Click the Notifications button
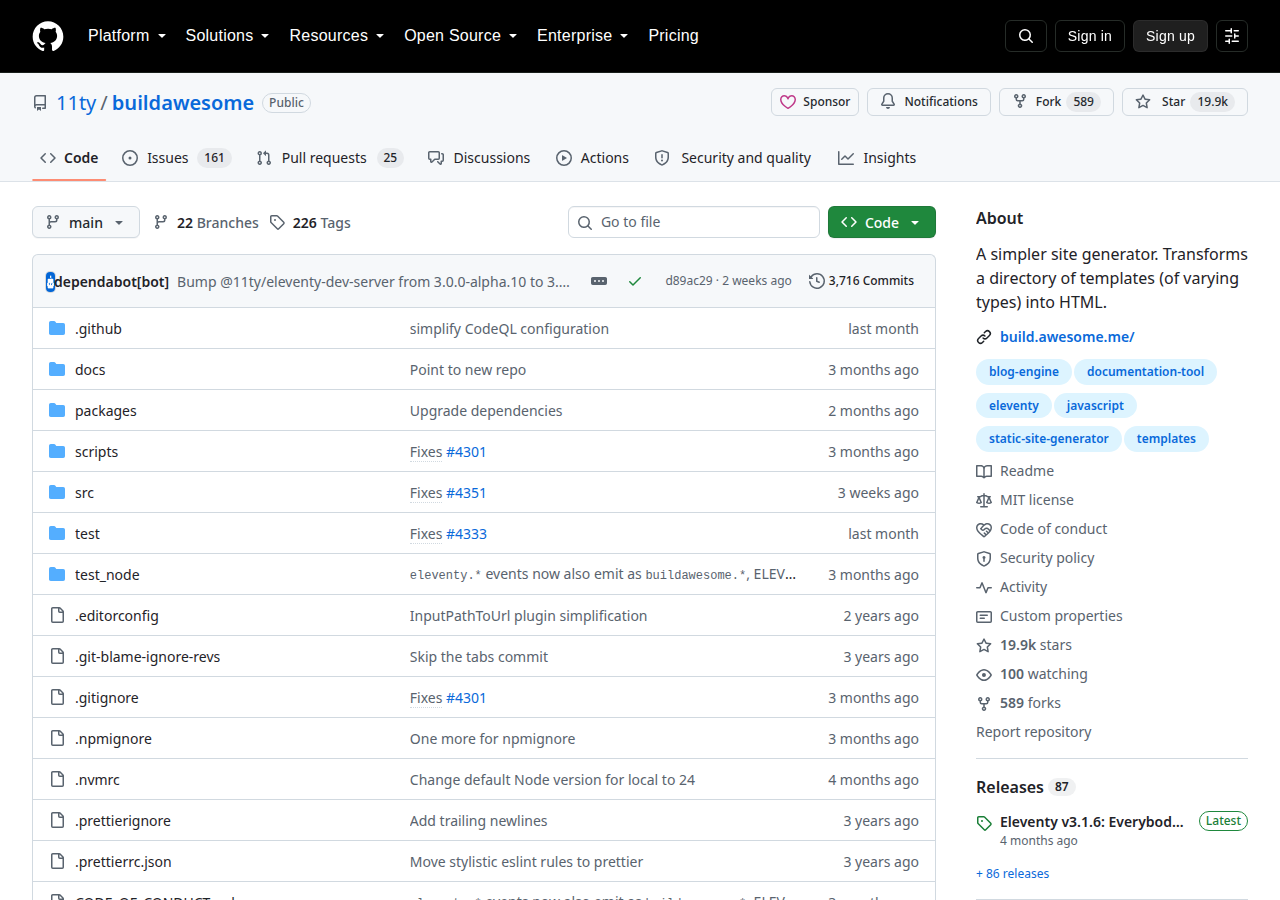This screenshot has height=900, width=1280. point(929,102)
